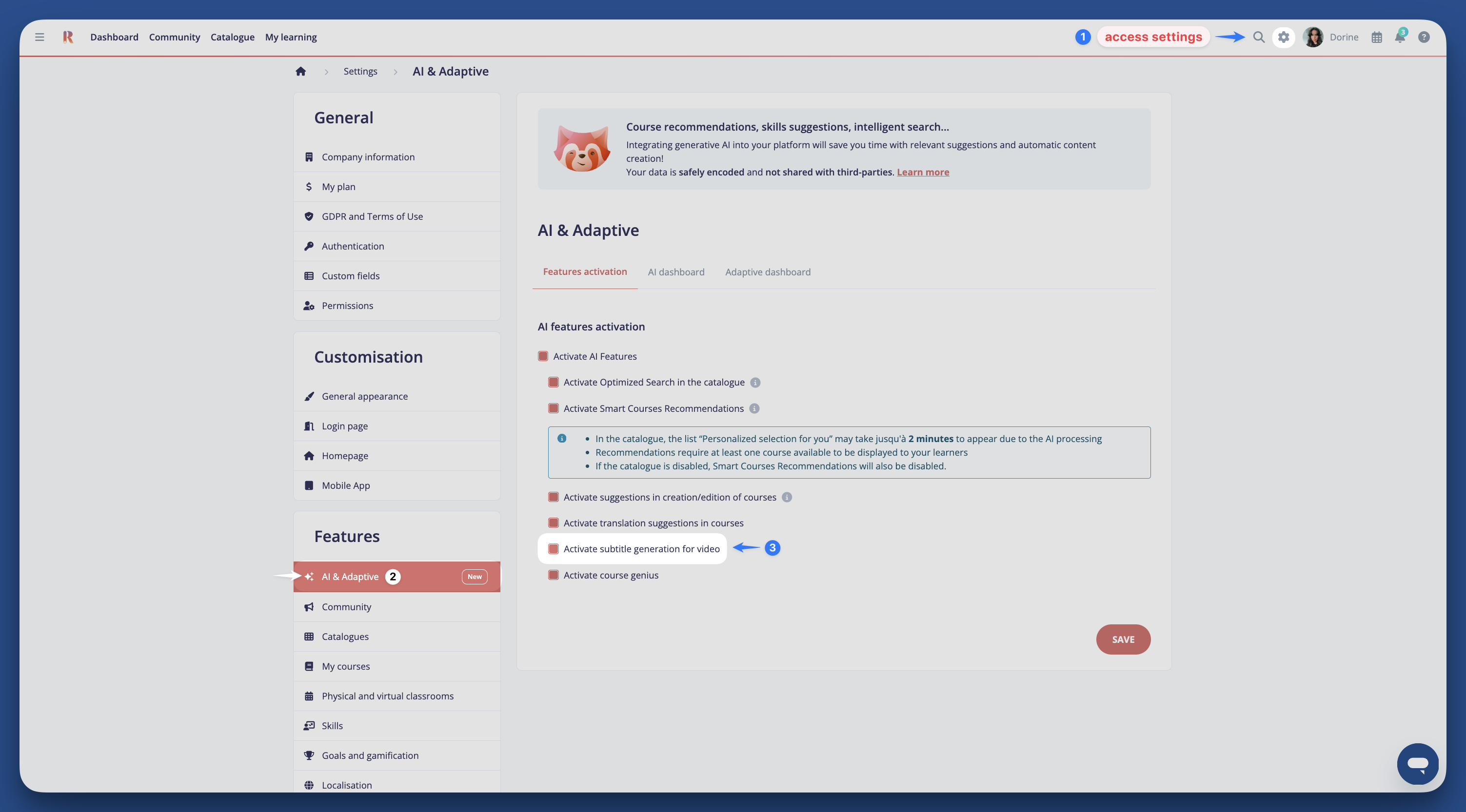Image resolution: width=1466 pixels, height=812 pixels.
Task: Open the chat support bubble
Action: 1418,764
